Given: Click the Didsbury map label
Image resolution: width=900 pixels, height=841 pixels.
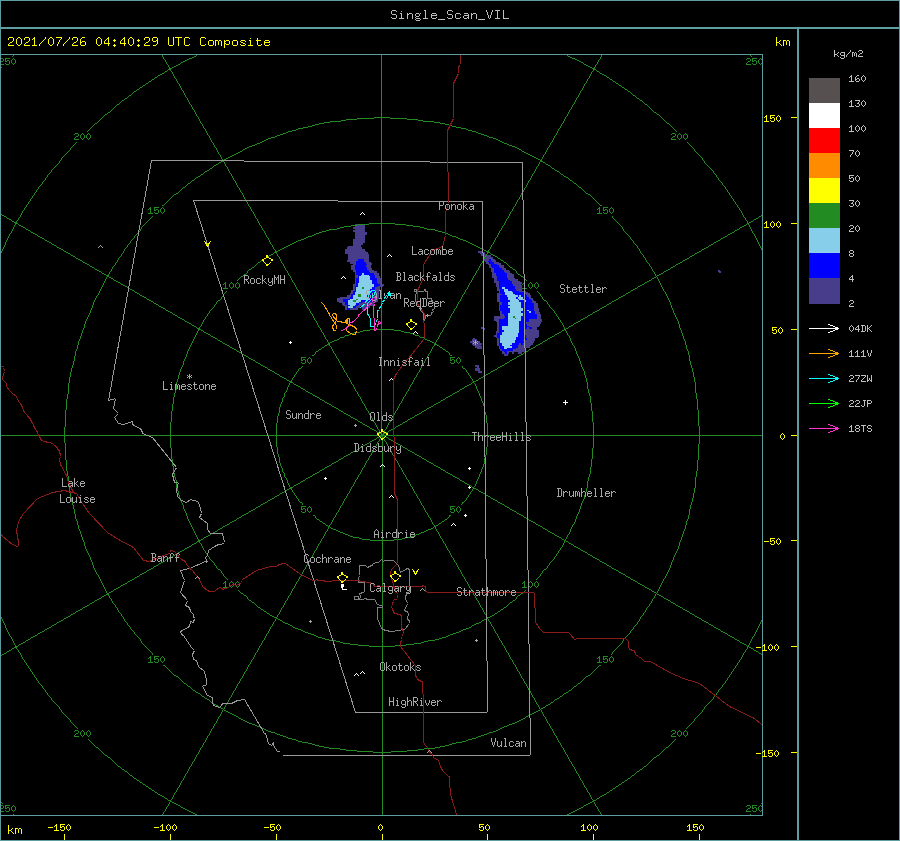Looking at the screenshot, I should click(377, 448).
